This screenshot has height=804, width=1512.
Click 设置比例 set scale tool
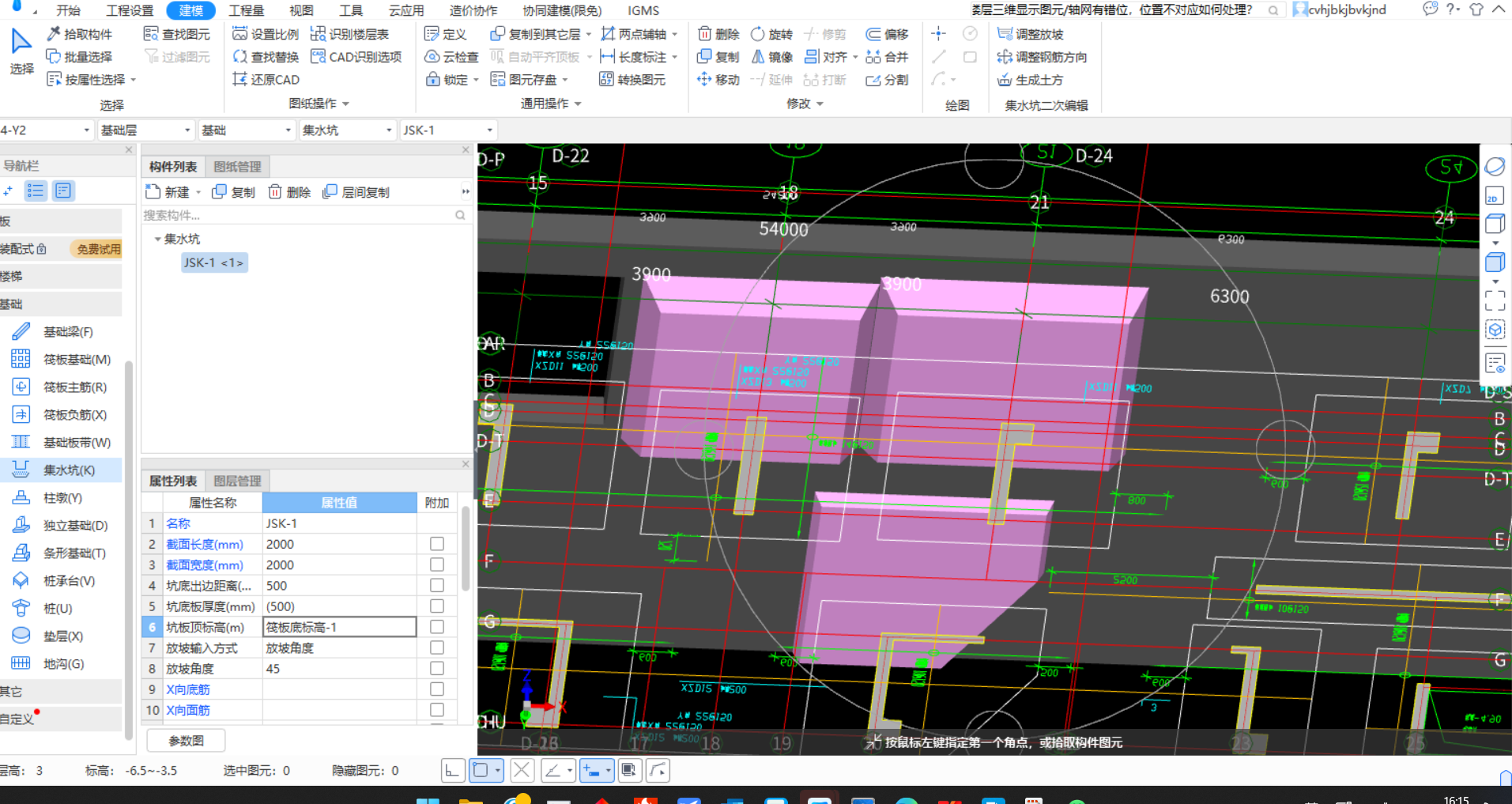coord(266,34)
